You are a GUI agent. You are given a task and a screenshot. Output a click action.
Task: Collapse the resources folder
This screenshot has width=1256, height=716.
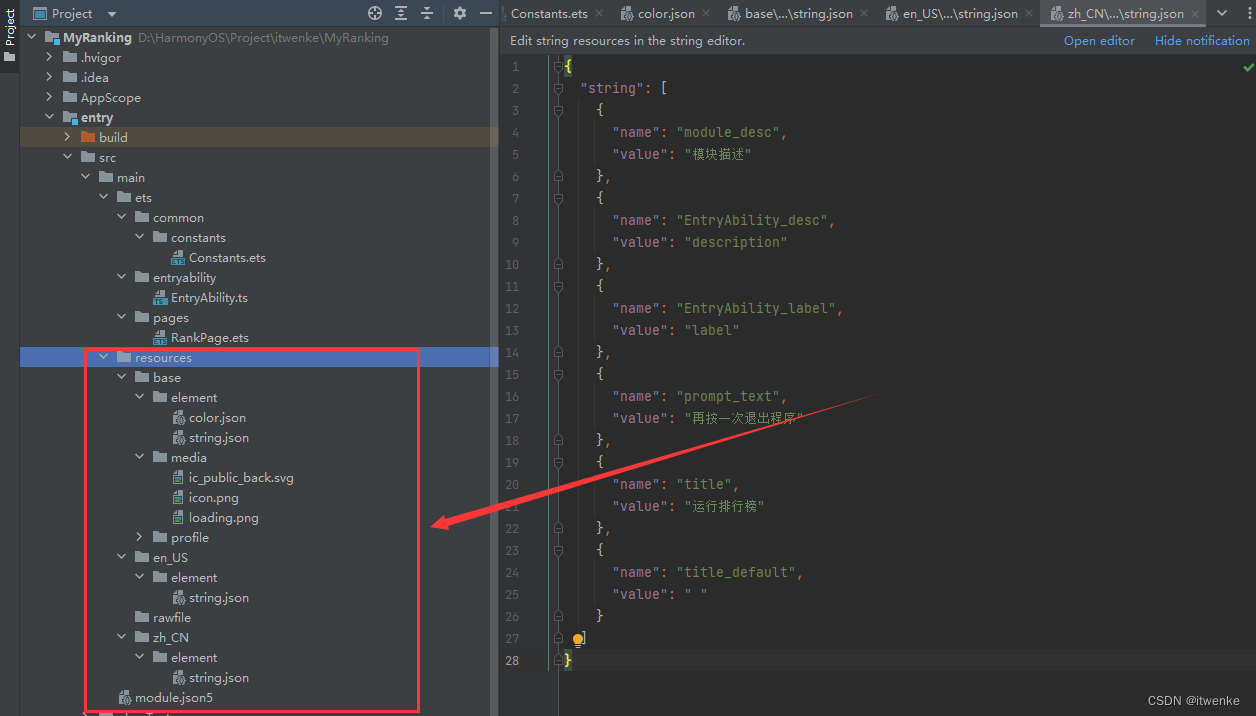104,358
